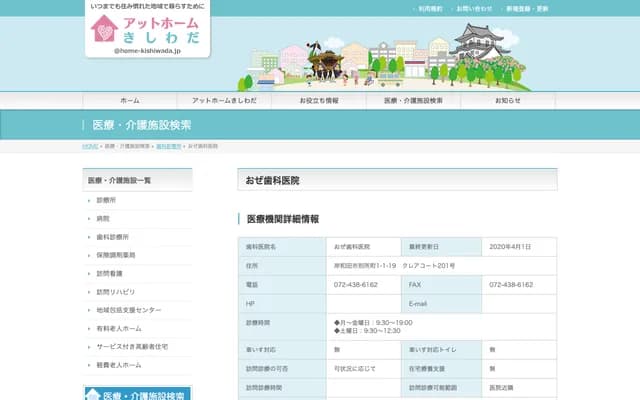Open the アットホームきしわだ navigation tab
Image resolution: width=640 pixels, height=400 pixels.
(224, 101)
